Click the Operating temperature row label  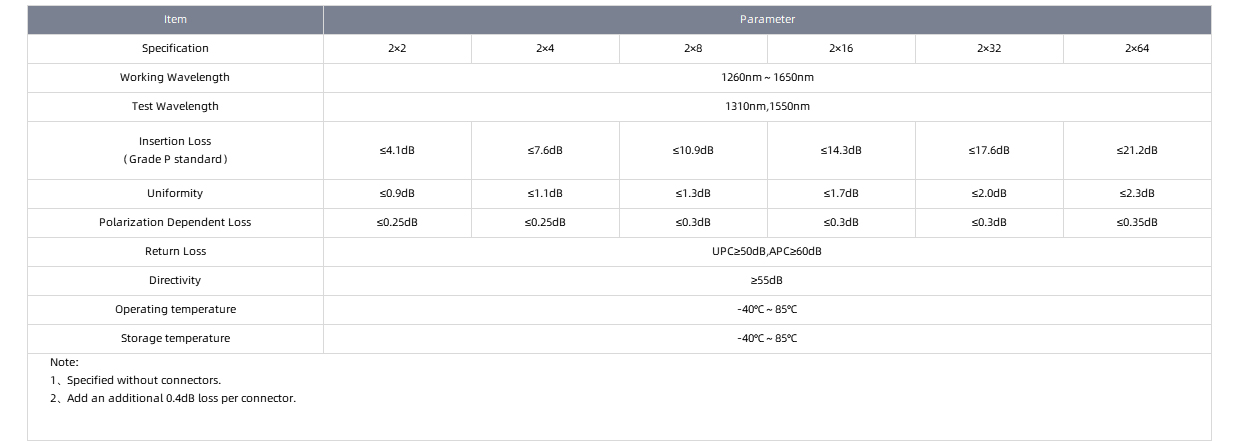[x=175, y=310]
